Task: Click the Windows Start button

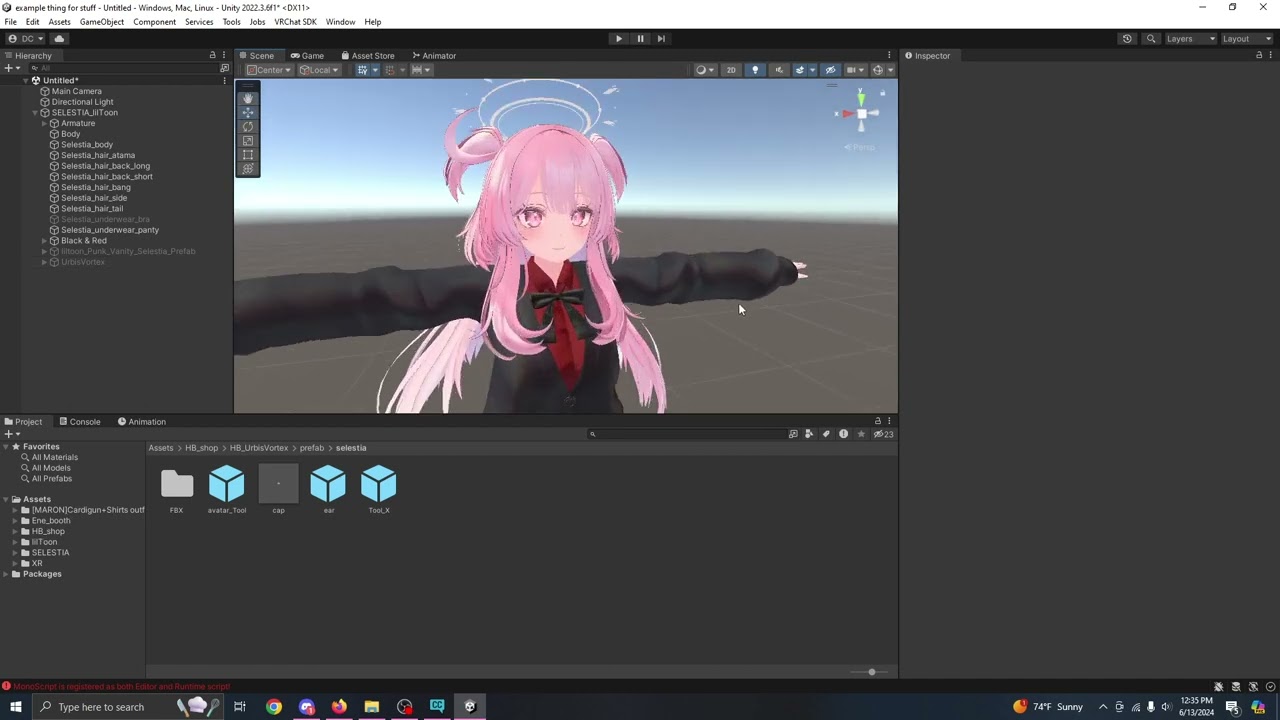Action: (x=16, y=707)
